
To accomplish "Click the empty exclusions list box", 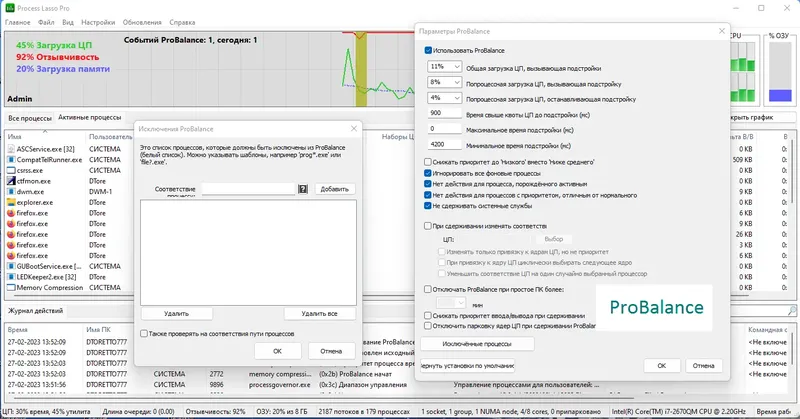I will [248, 252].
